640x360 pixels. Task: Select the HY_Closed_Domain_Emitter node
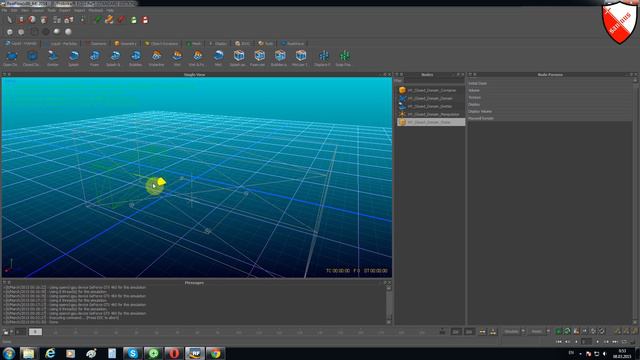coord(431,106)
